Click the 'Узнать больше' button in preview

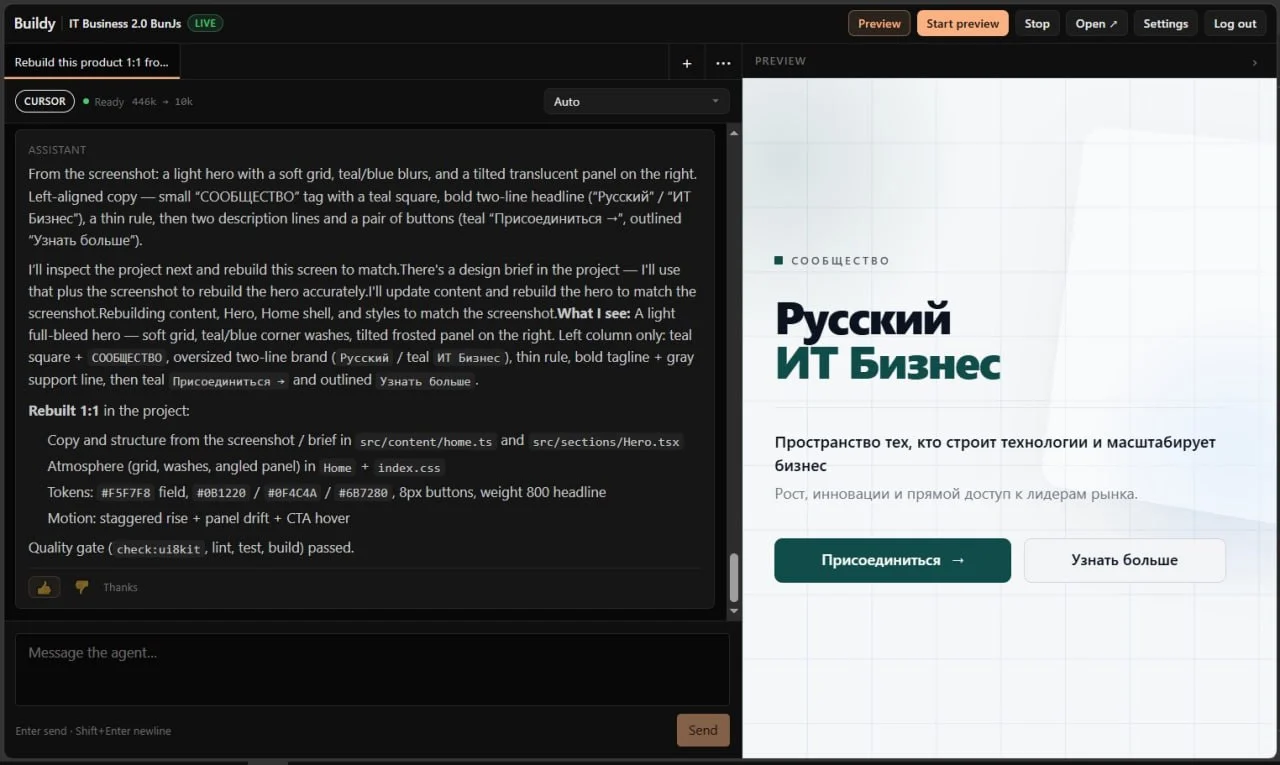[1124, 560]
